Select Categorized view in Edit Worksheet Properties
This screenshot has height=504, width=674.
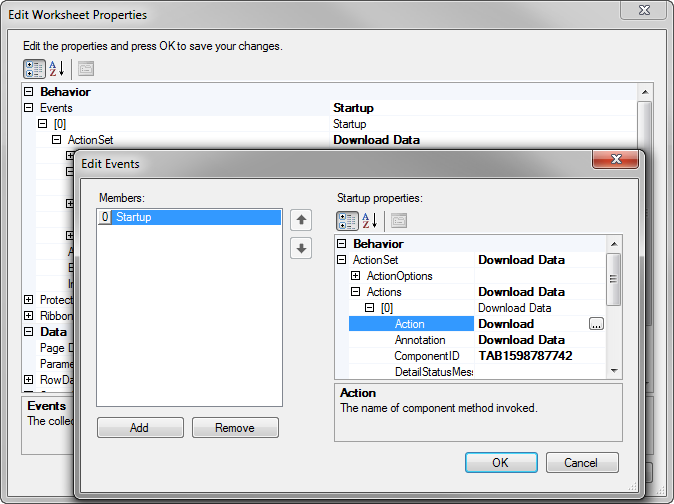click(34, 69)
